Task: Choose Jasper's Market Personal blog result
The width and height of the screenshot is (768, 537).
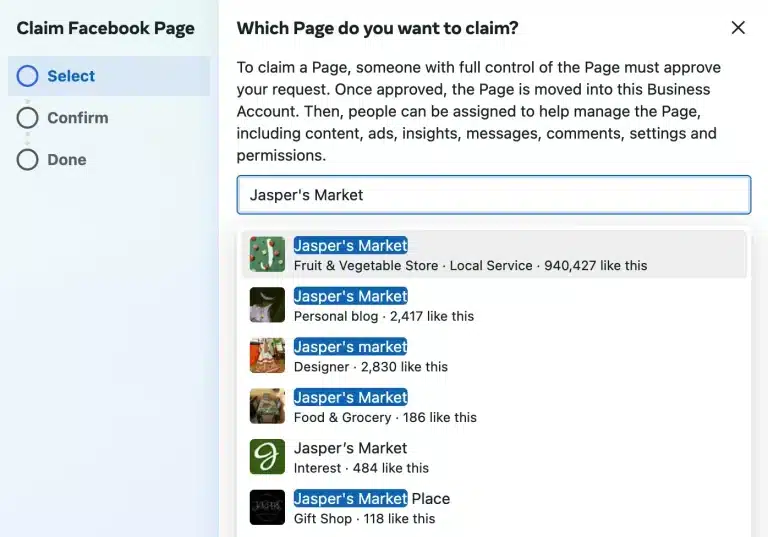Action: click(x=350, y=296)
